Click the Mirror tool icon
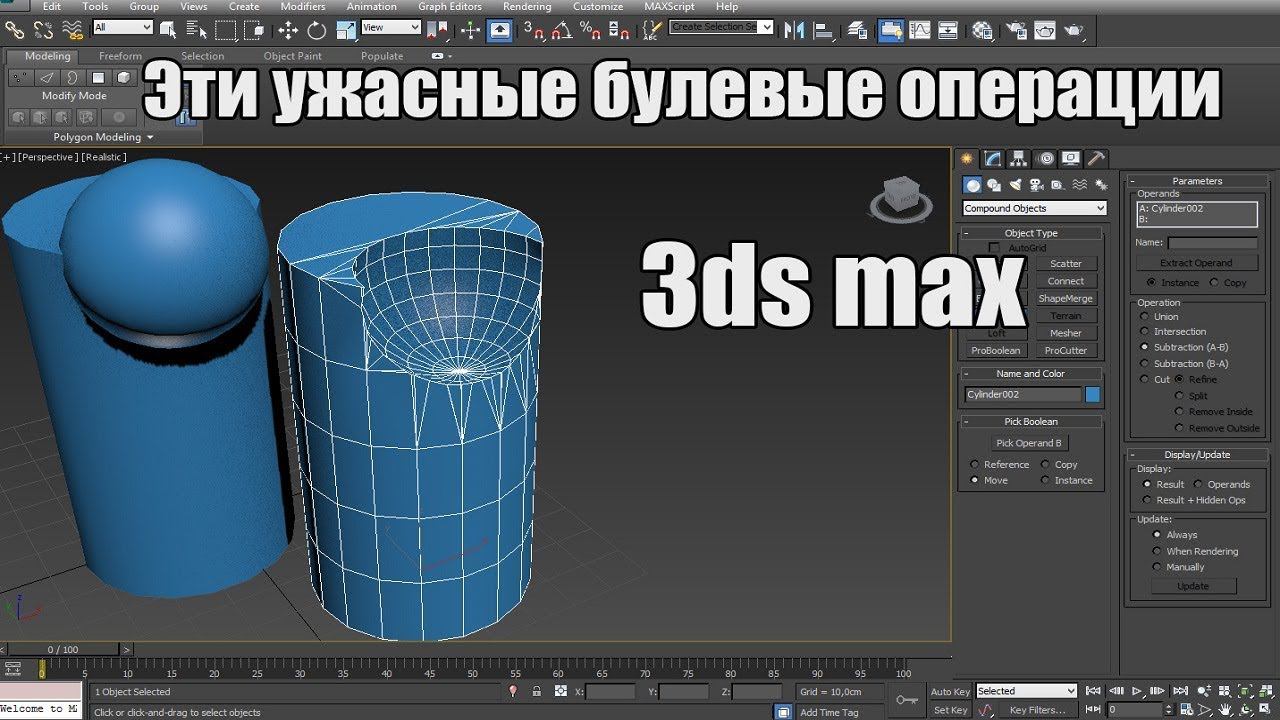 (795, 30)
